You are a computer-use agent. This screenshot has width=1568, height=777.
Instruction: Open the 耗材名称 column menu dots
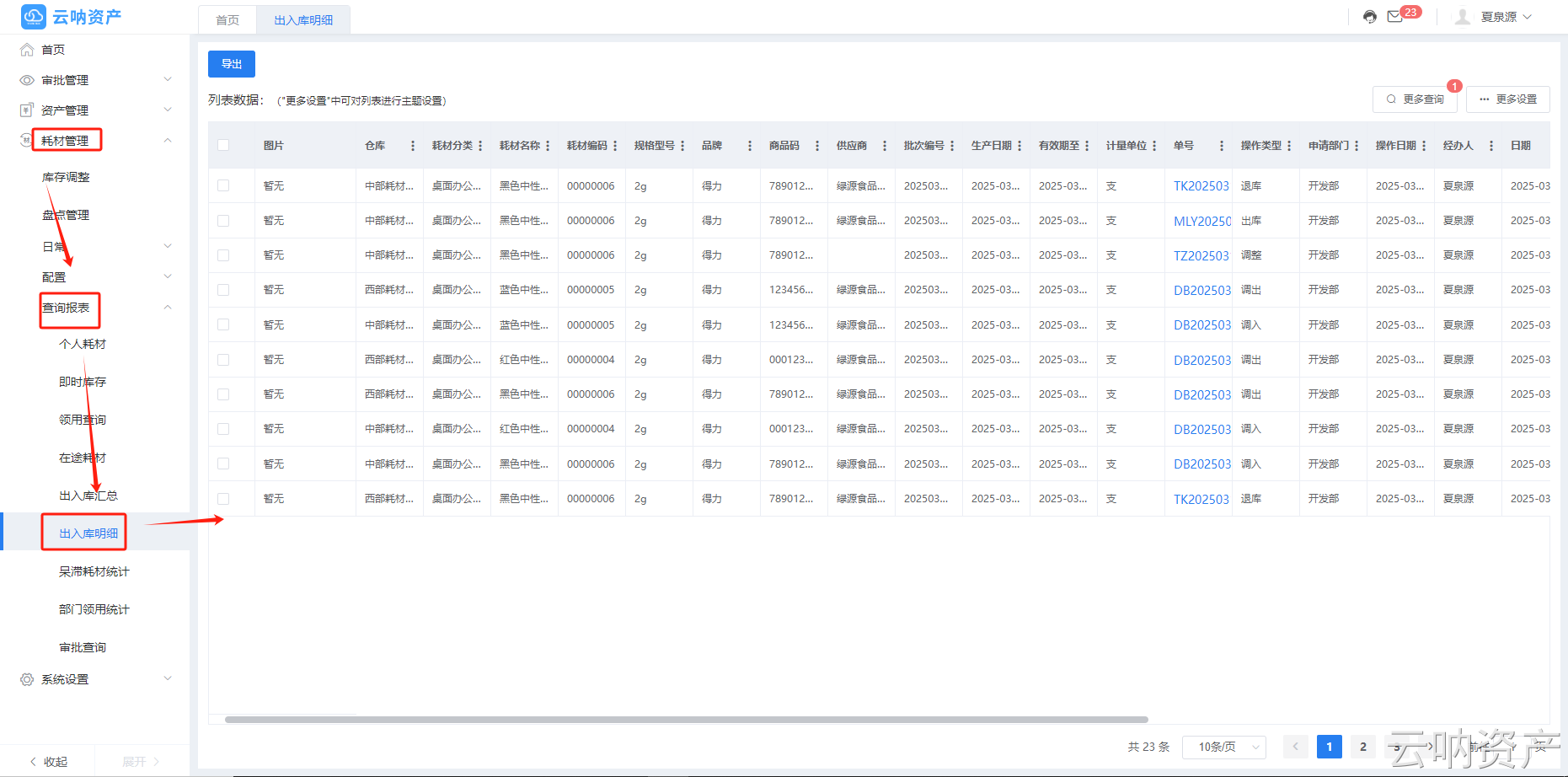coord(548,146)
